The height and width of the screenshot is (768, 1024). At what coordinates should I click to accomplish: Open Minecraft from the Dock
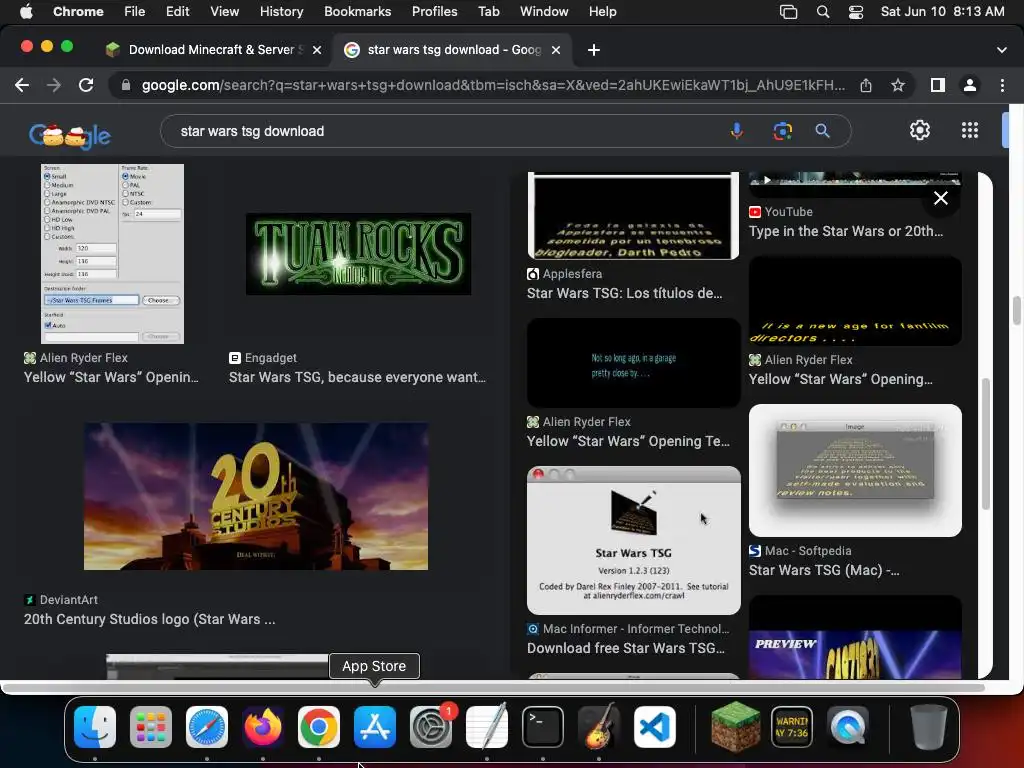735,727
